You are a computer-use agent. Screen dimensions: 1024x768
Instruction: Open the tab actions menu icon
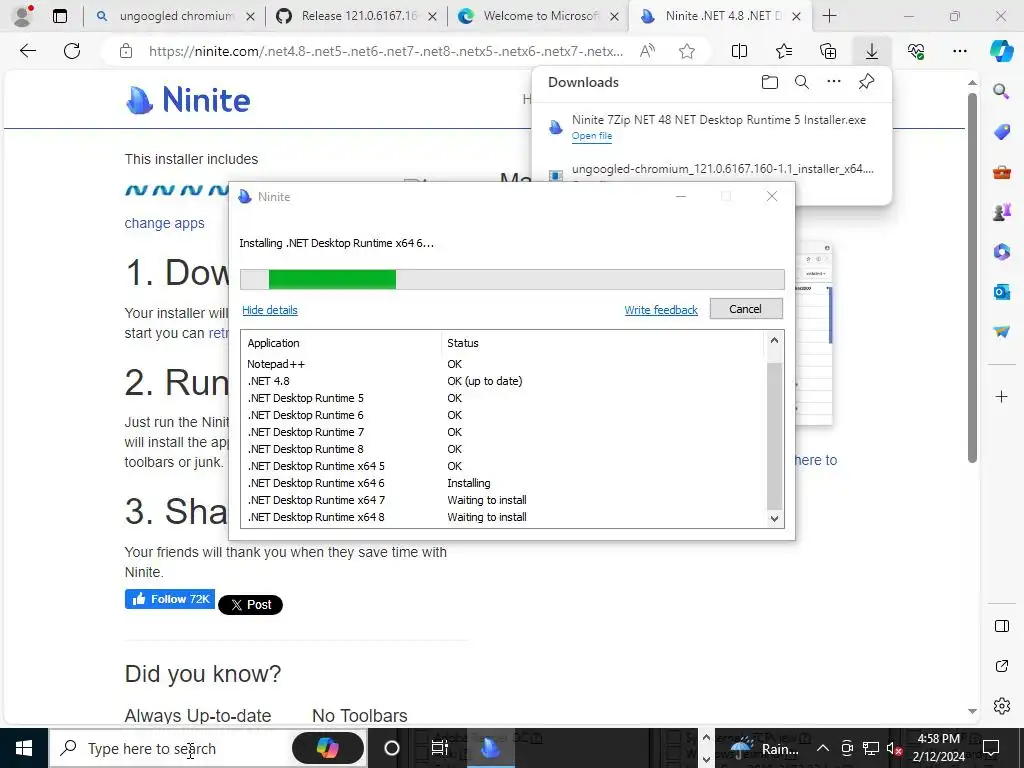[x=59, y=16]
